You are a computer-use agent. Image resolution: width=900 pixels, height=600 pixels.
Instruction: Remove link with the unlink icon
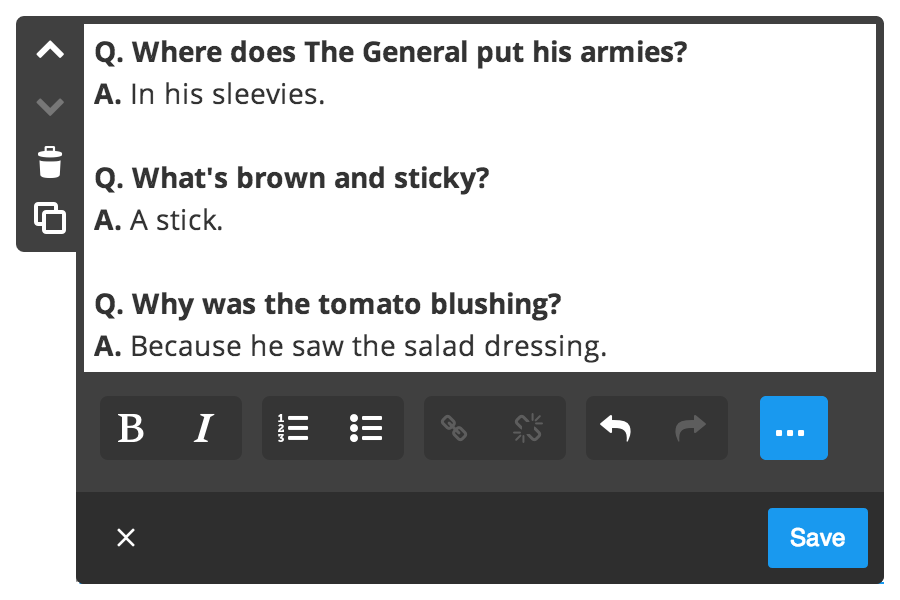click(x=527, y=428)
